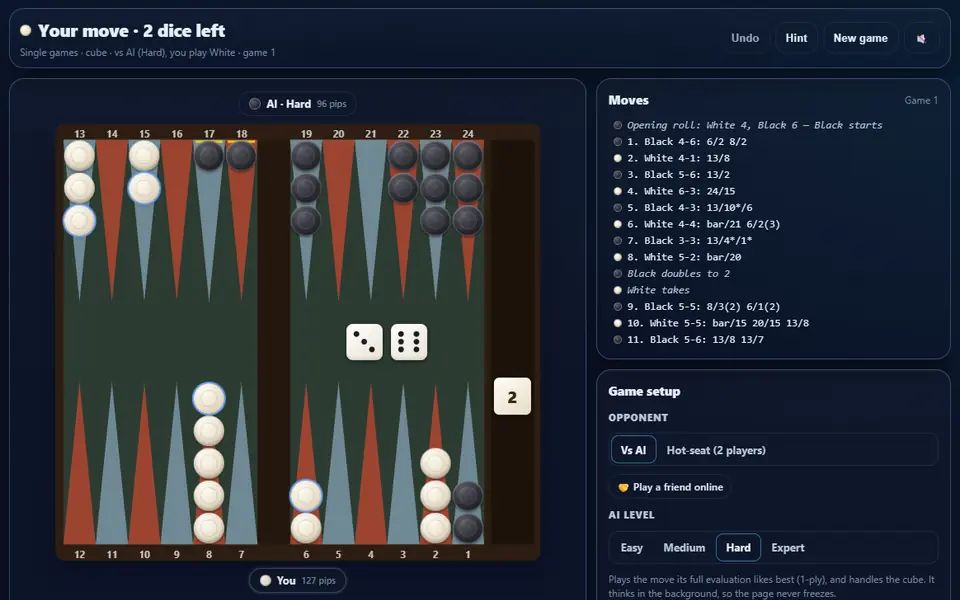Click the mute sound icon

[x=921, y=39]
